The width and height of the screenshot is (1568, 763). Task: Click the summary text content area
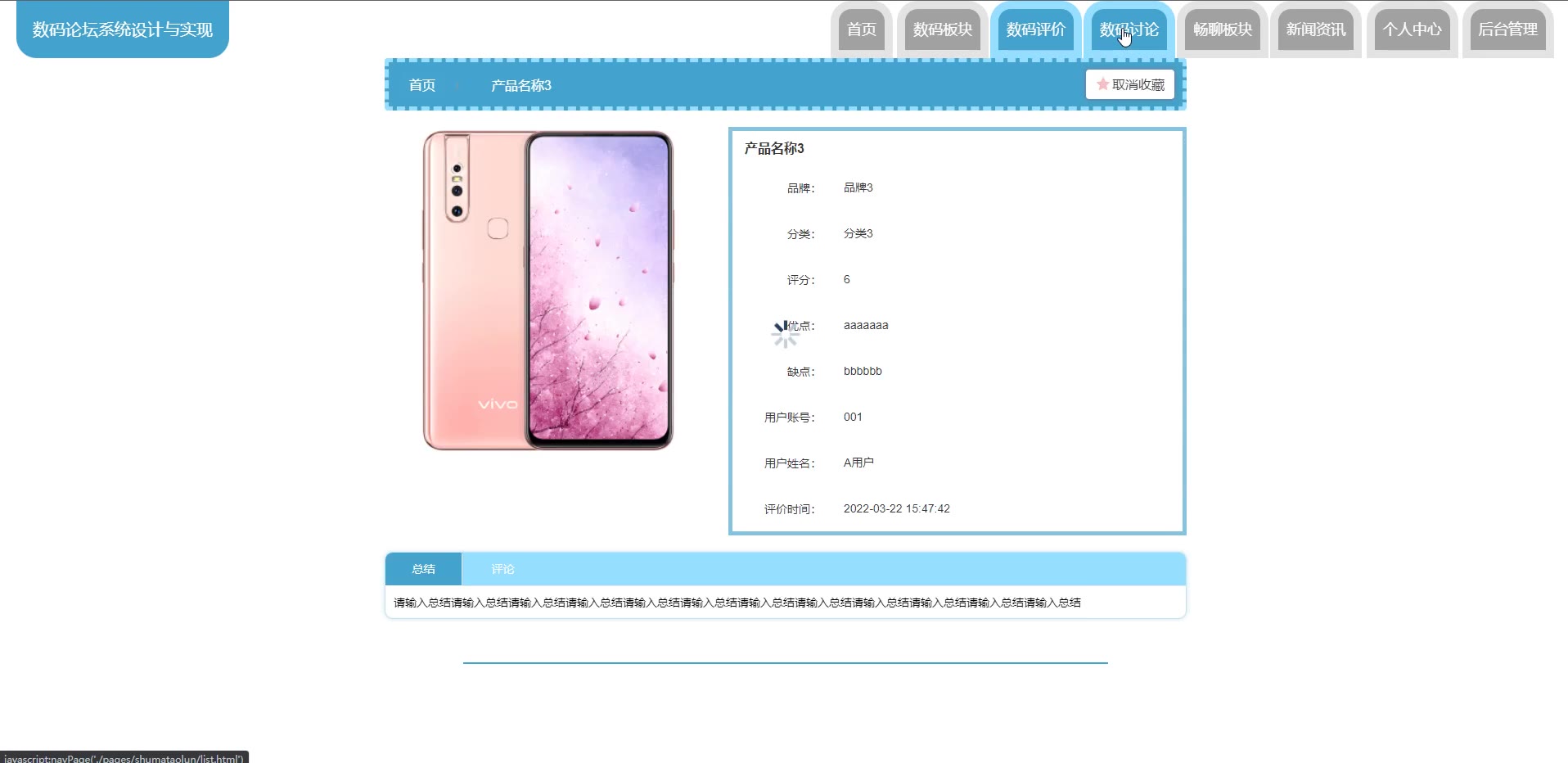coord(737,603)
